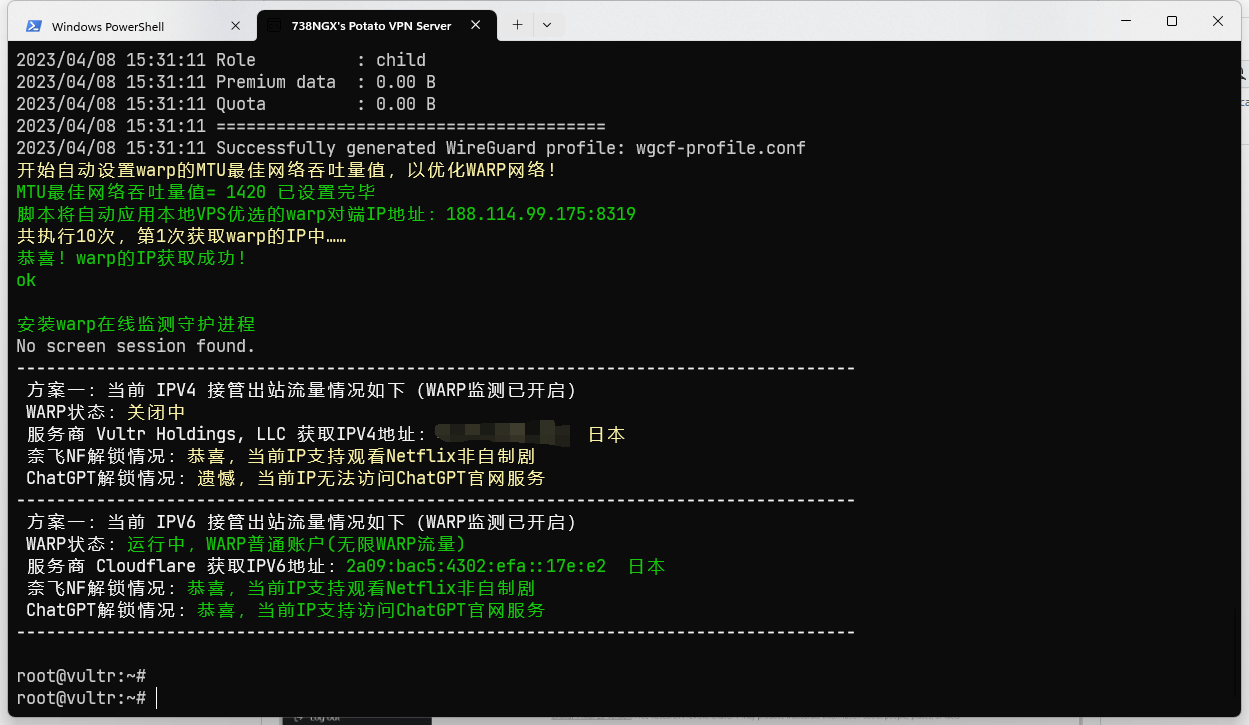Image resolution: width=1249 pixels, height=725 pixels.
Task: Close the terminal window
Action: (x=1217, y=21)
